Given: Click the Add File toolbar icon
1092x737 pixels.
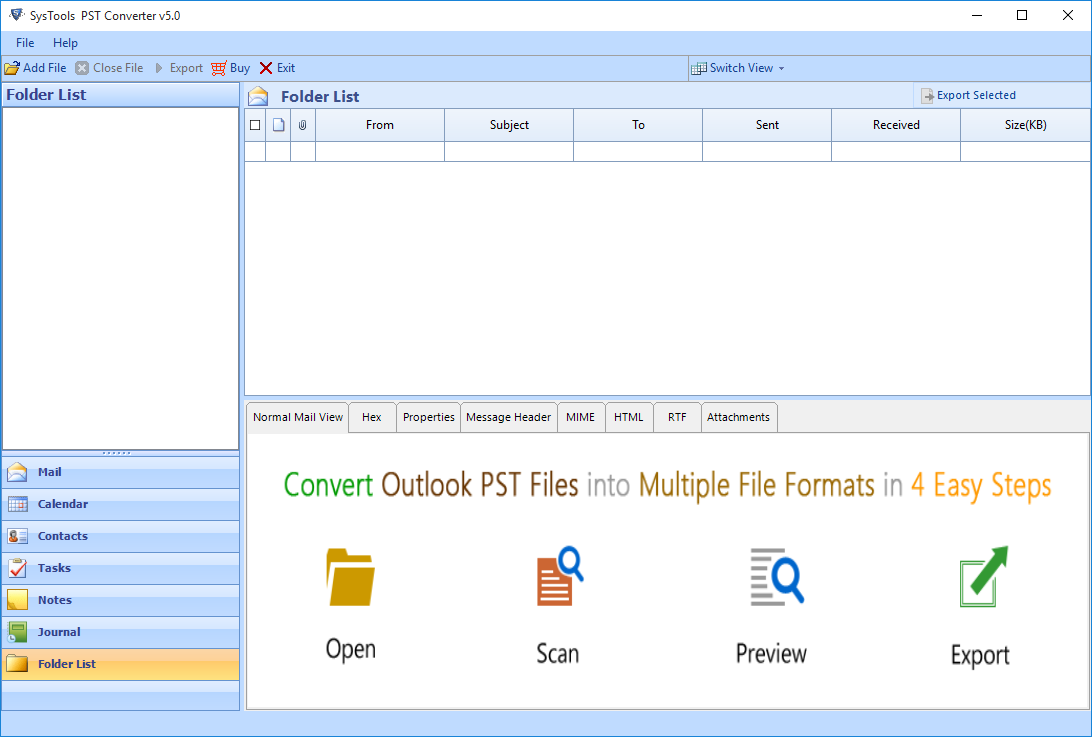Looking at the screenshot, I should tap(11, 67).
